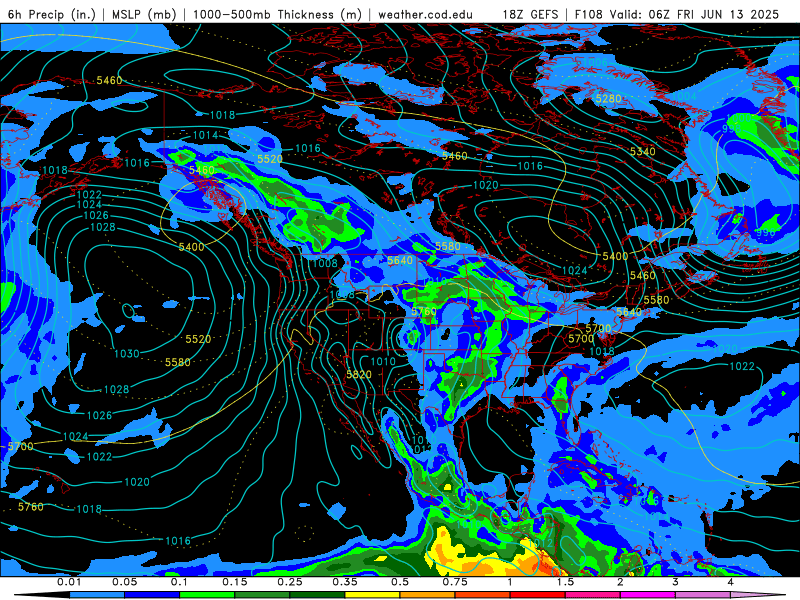Click the '3' legend value

click(676, 582)
